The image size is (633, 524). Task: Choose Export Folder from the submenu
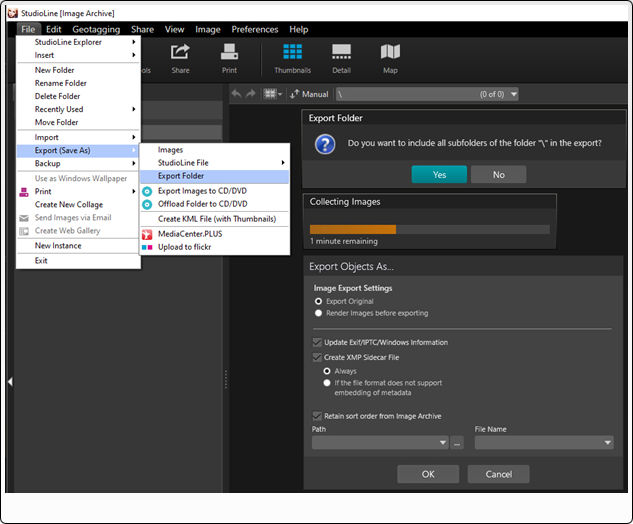tap(181, 176)
